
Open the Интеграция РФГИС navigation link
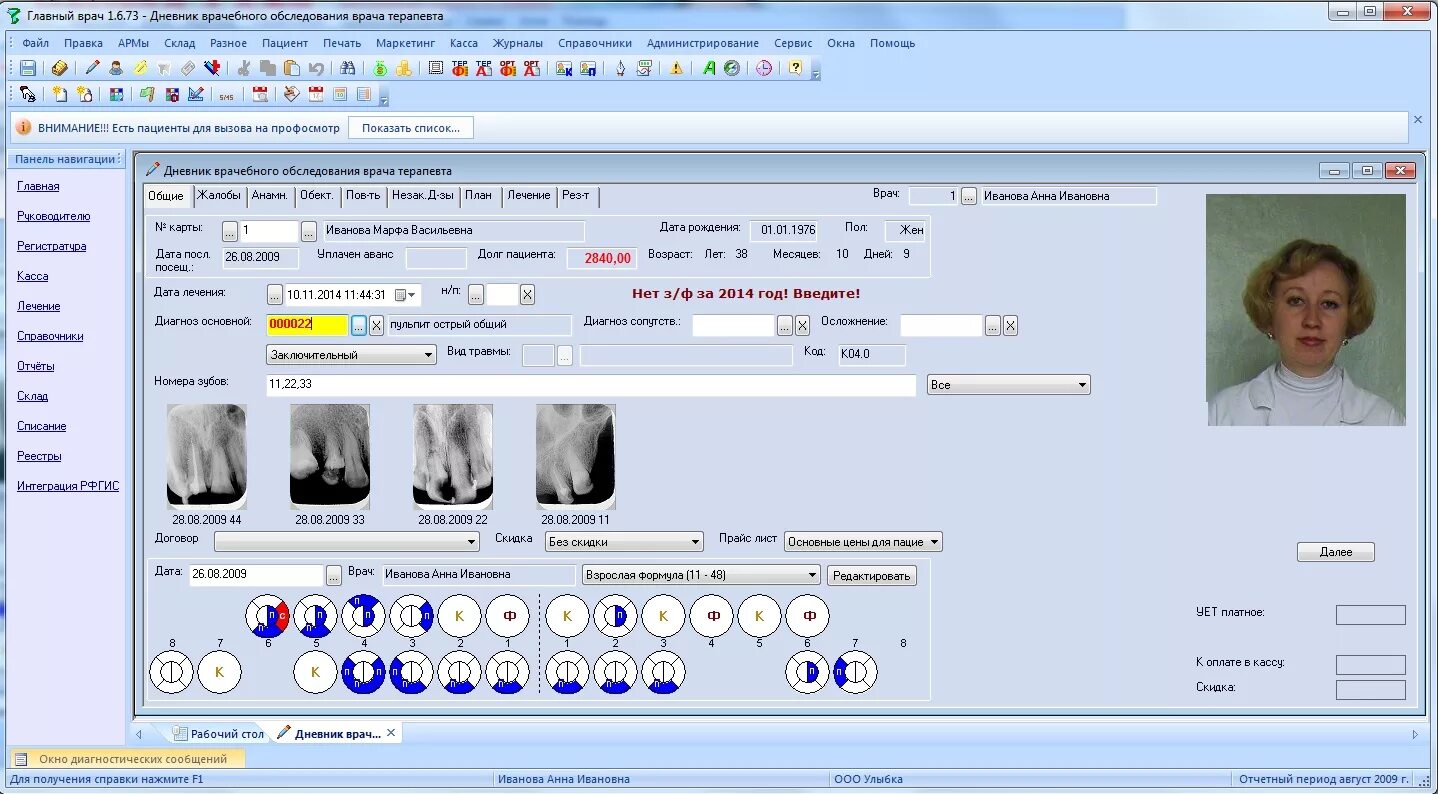[68, 486]
